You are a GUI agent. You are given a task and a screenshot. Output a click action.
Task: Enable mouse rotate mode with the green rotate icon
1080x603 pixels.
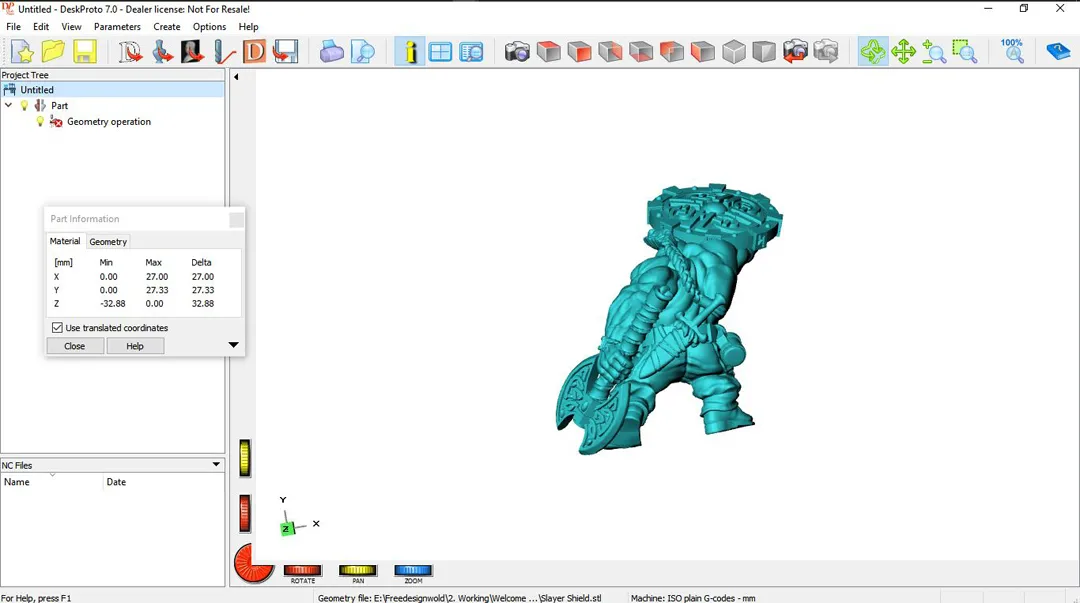coord(873,52)
